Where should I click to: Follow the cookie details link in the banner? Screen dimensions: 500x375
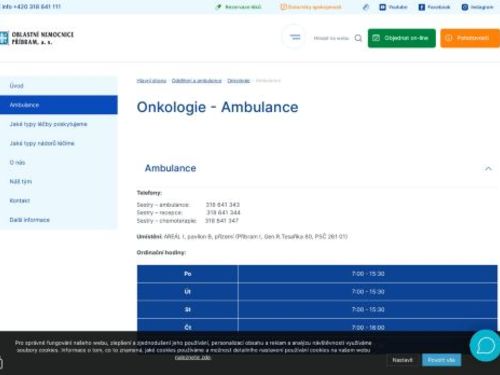click(193, 357)
